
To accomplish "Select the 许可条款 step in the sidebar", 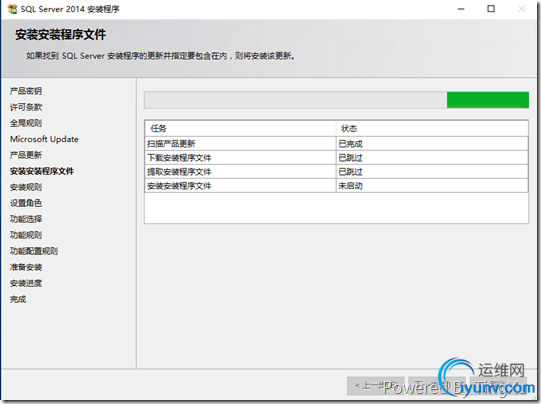I will [x=26, y=107].
